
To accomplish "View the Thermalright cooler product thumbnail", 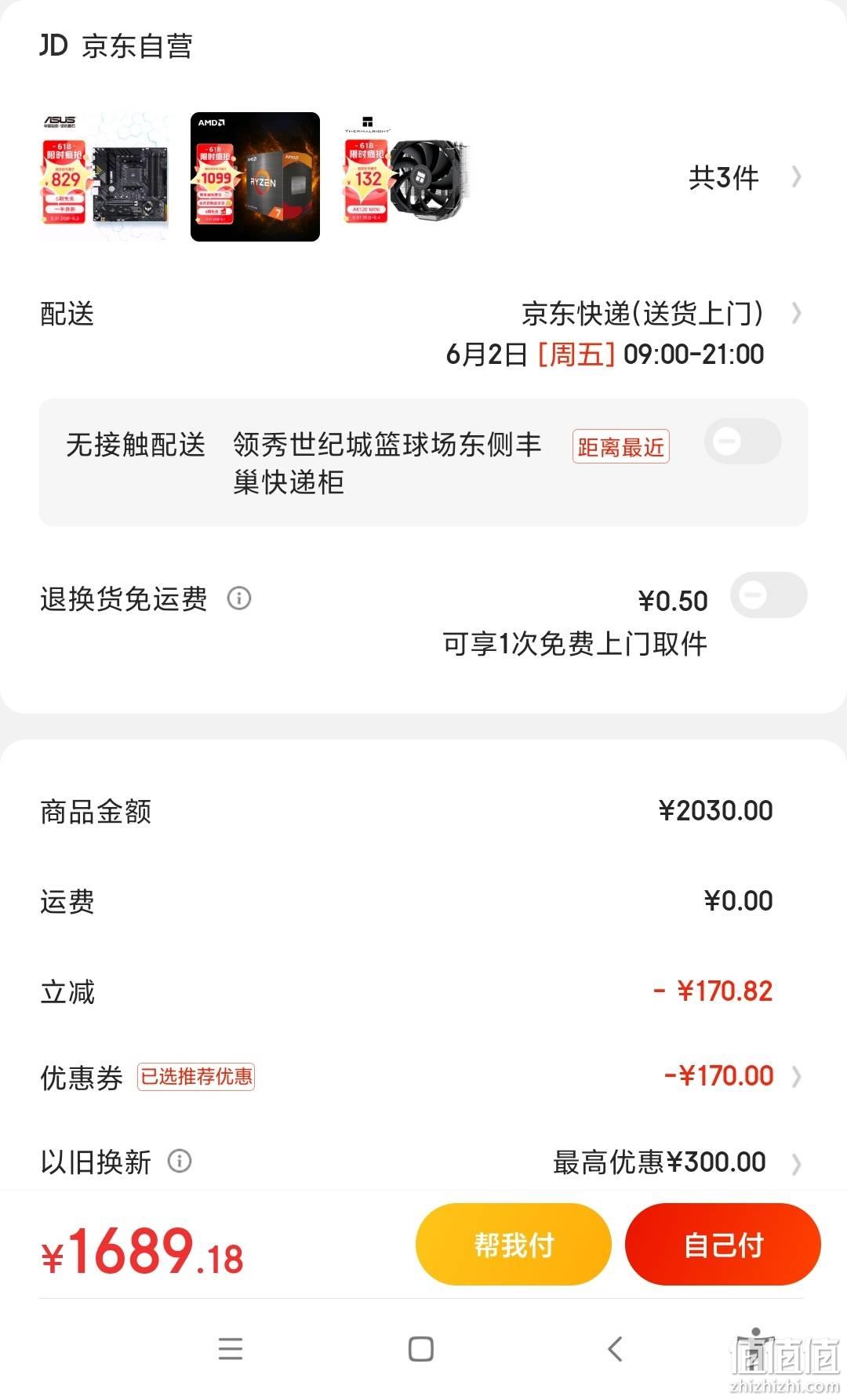I will (x=406, y=176).
